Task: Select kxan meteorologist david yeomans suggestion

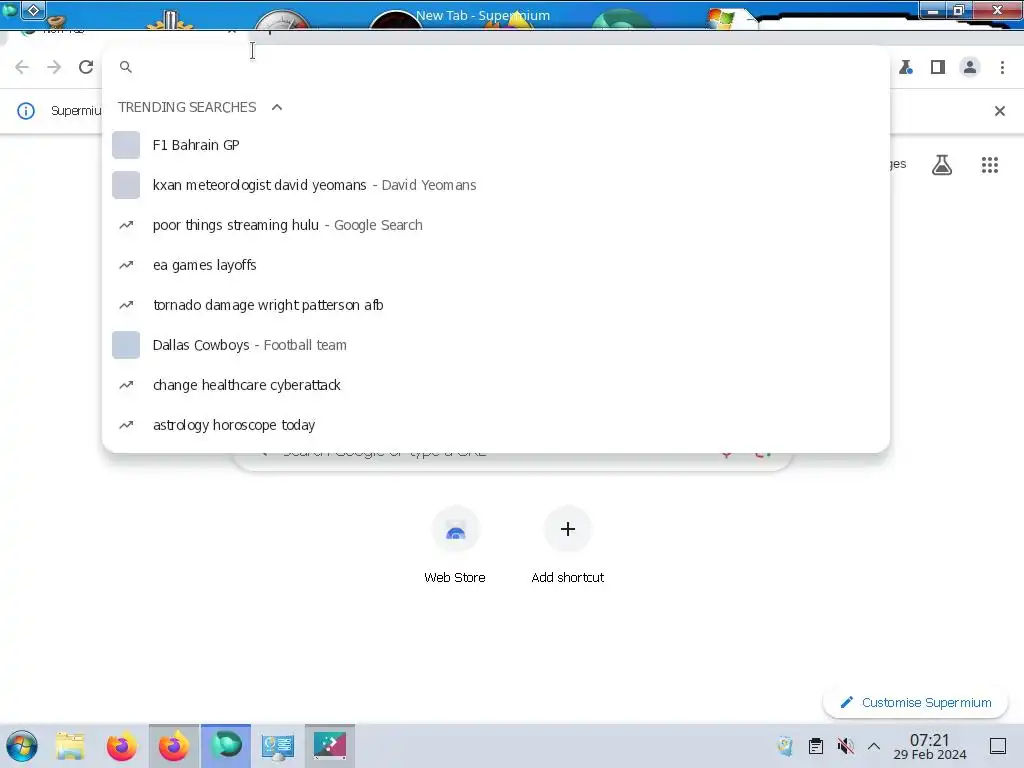Action: [496, 185]
